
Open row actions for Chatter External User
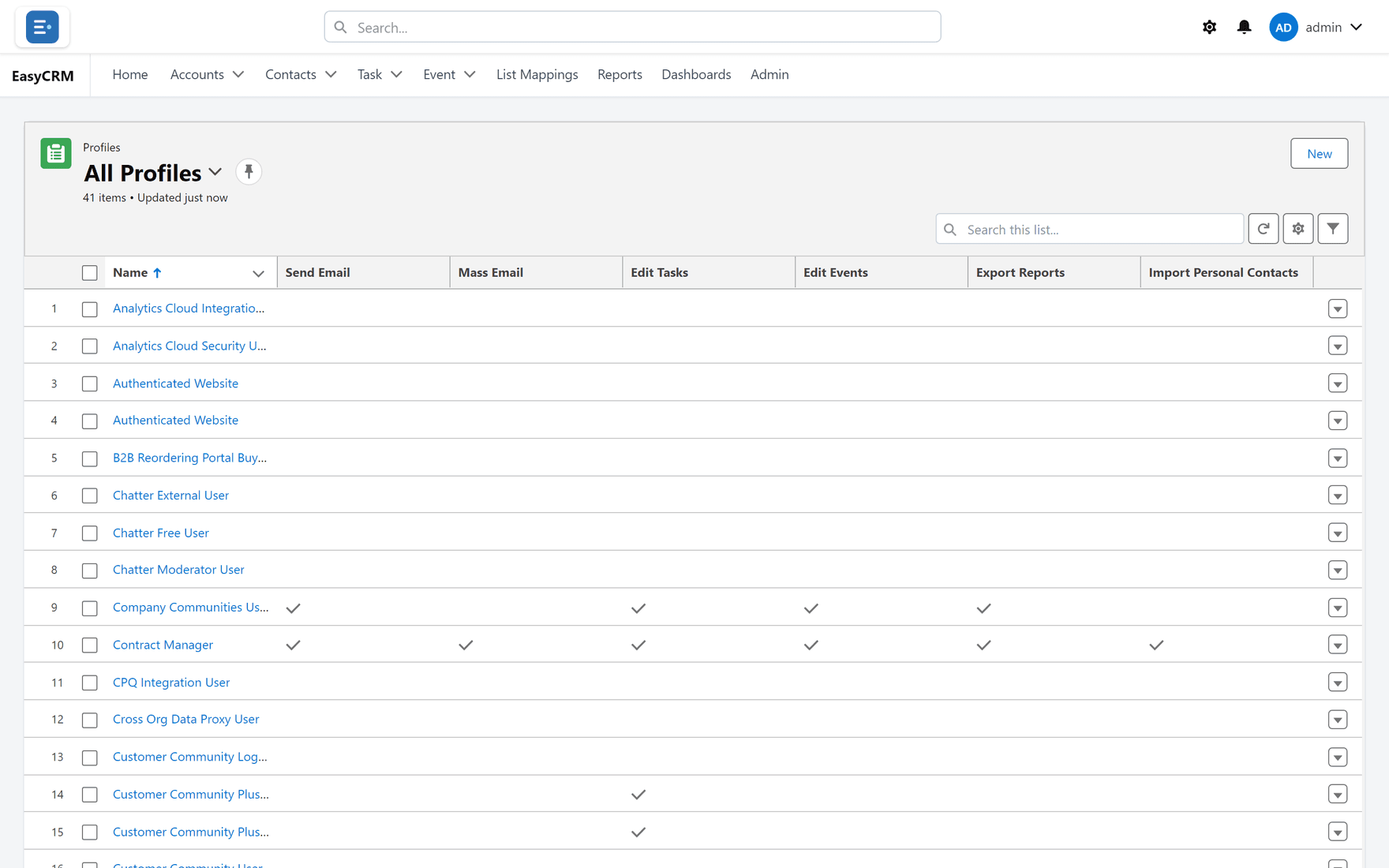point(1338,496)
